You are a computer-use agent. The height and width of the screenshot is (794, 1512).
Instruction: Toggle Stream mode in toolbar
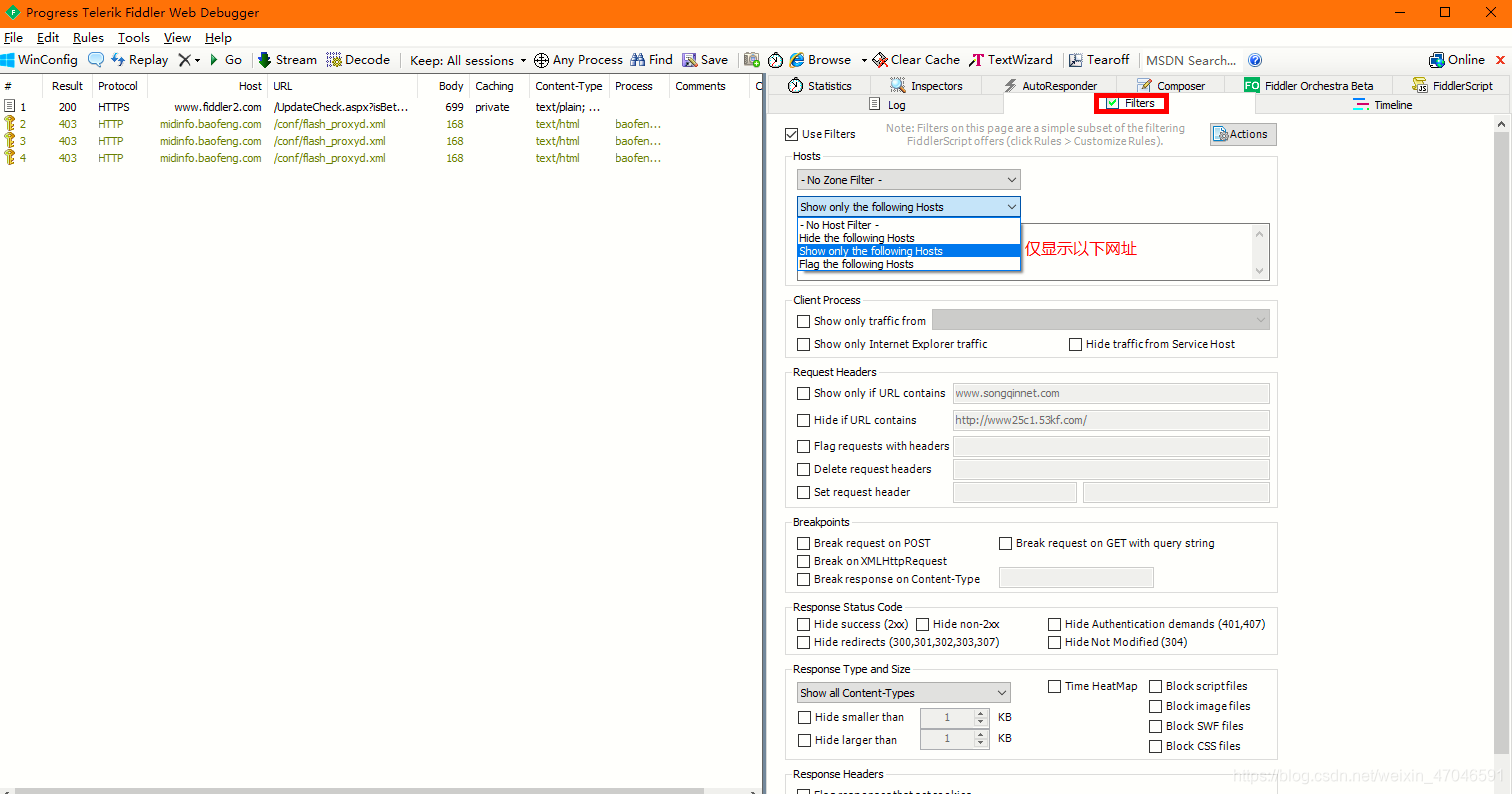287,60
